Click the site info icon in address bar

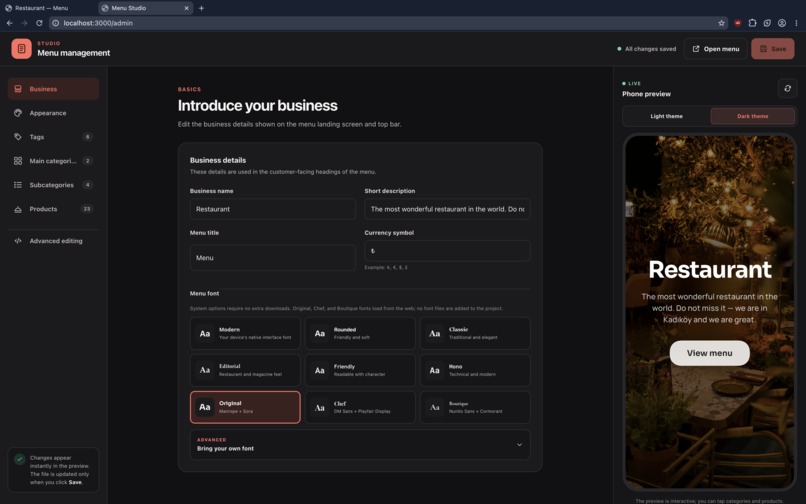tap(56, 23)
